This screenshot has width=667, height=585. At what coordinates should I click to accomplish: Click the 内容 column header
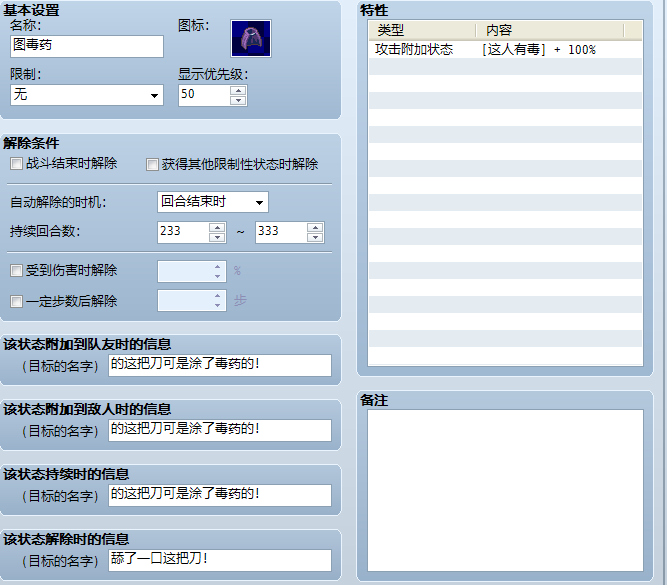pos(550,30)
